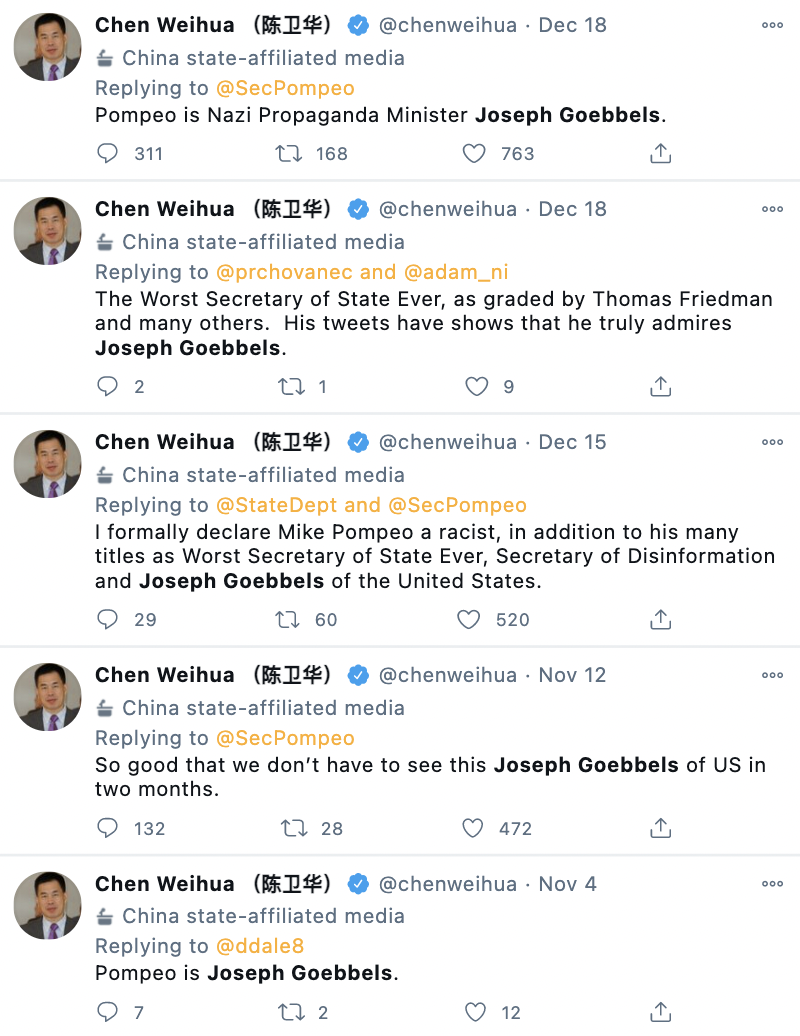Share the Nov 4 tweet replying to @ddale8
This screenshot has width=800, height=1036.
(x=660, y=1012)
